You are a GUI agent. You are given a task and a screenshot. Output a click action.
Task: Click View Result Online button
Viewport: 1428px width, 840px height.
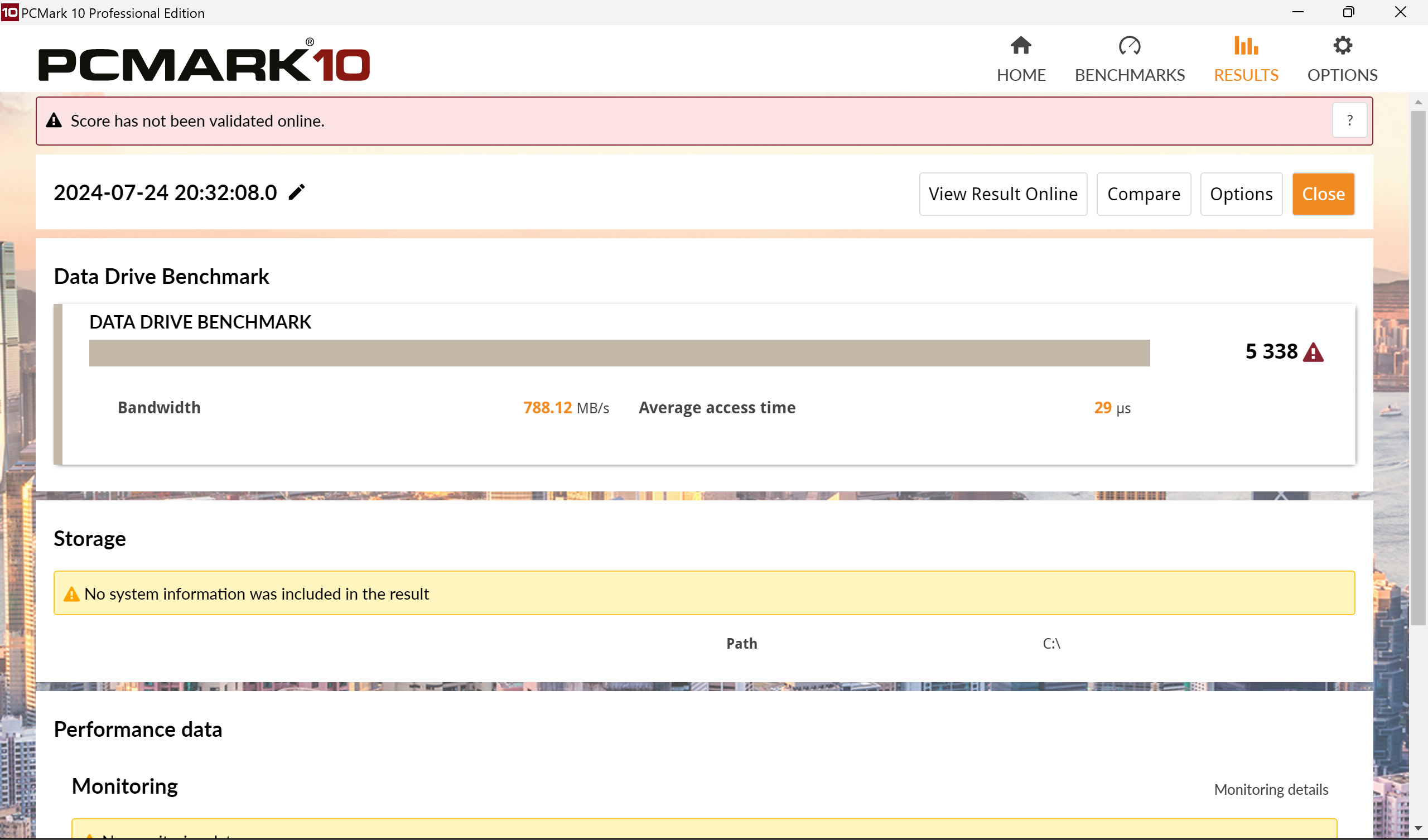pos(1002,194)
